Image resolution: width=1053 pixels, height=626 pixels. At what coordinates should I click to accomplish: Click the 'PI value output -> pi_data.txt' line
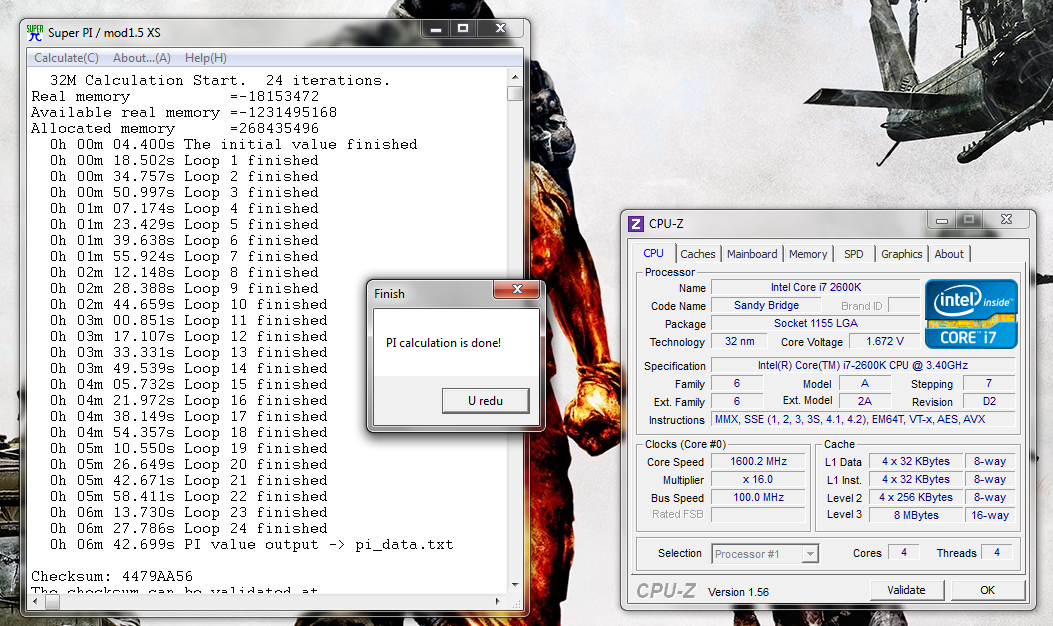tap(252, 545)
